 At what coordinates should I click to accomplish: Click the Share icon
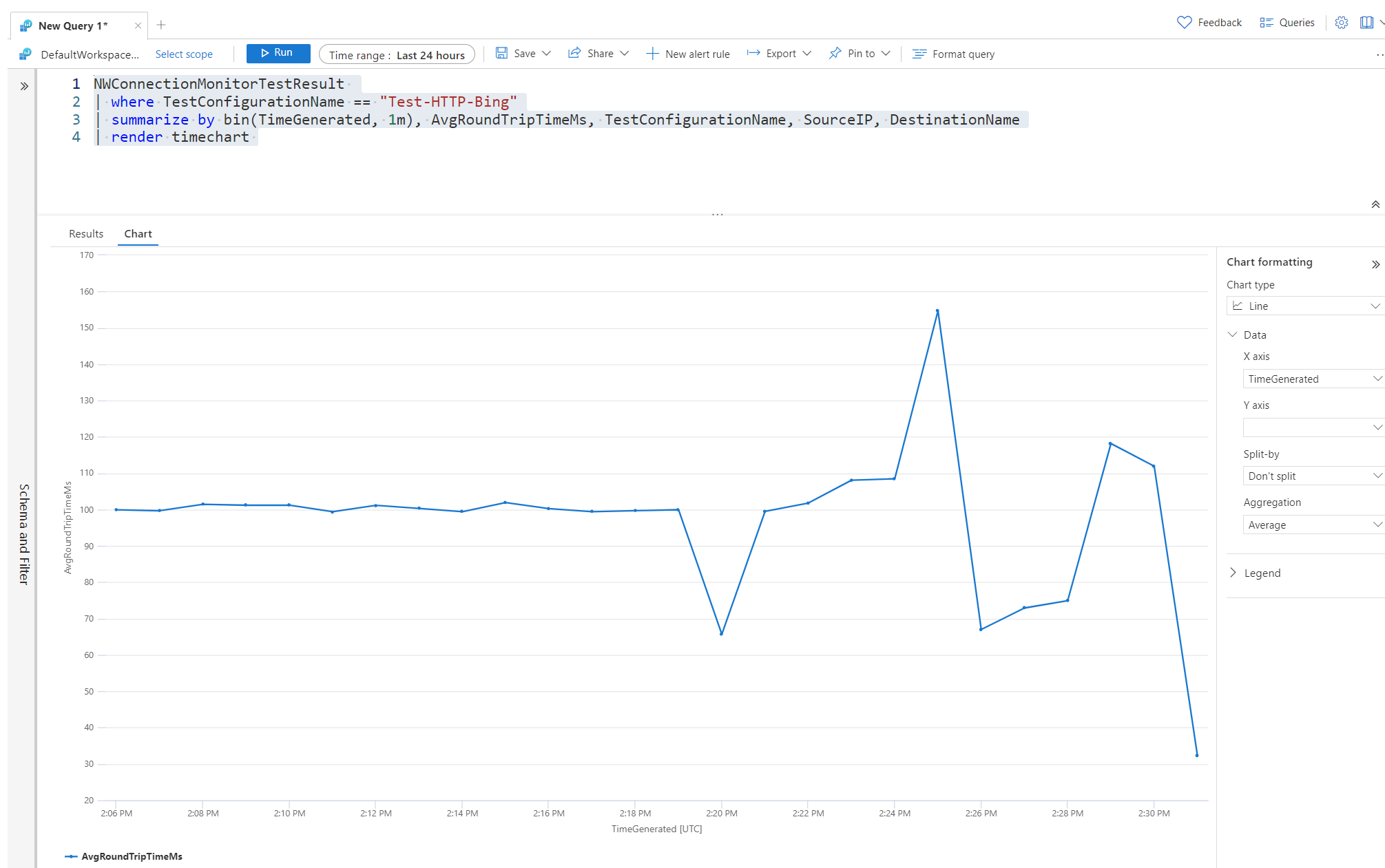point(576,53)
